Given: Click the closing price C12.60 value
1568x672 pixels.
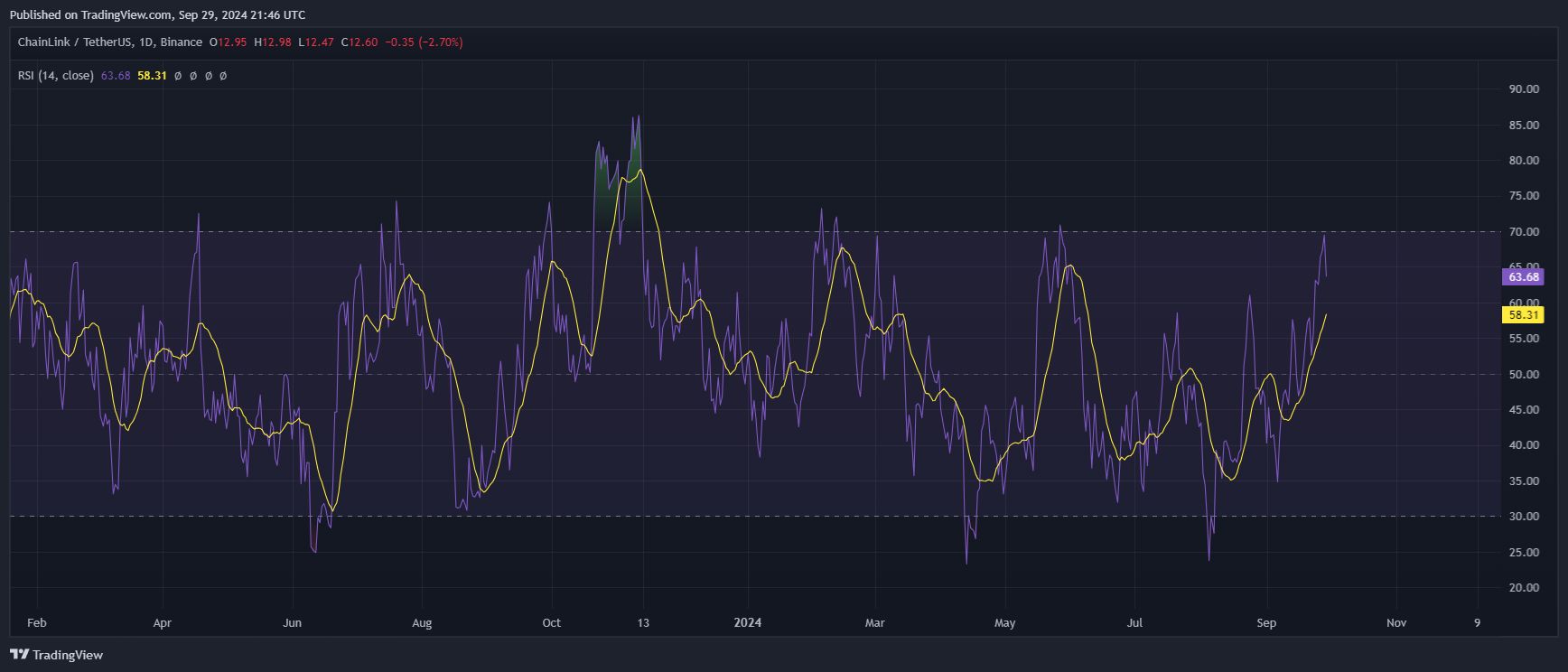Looking at the screenshot, I should tap(359, 42).
